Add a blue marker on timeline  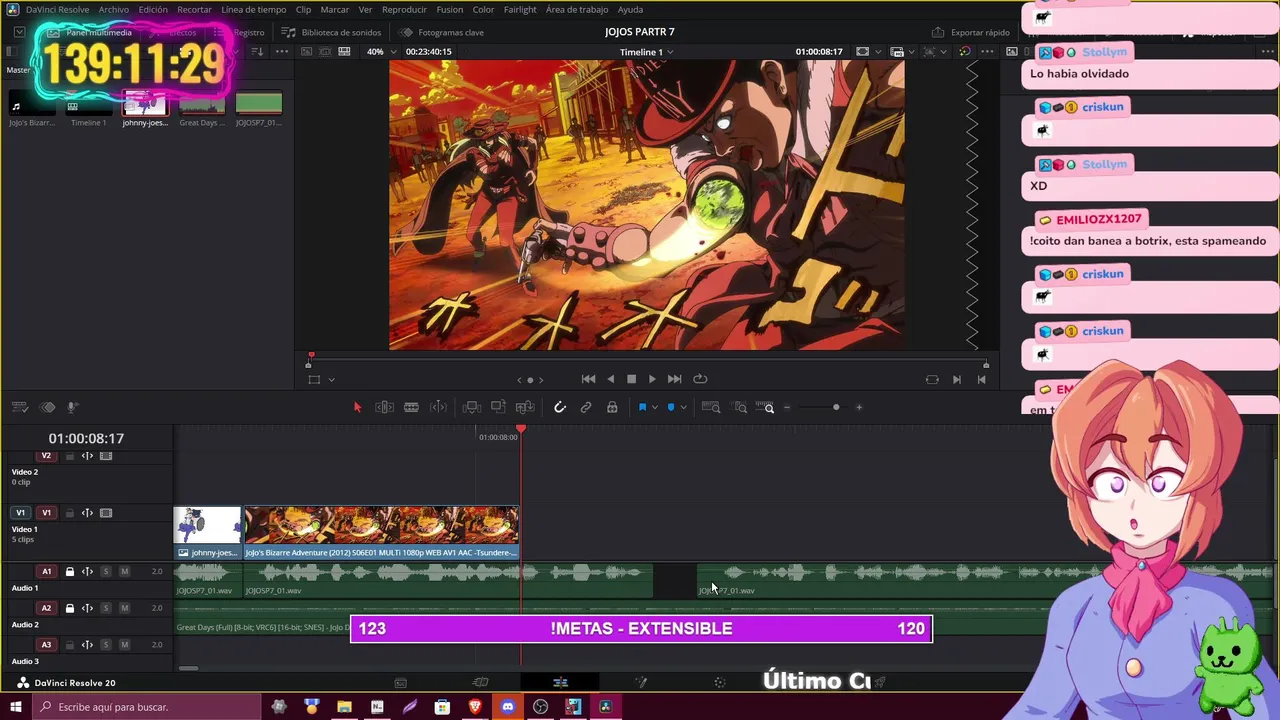click(671, 407)
